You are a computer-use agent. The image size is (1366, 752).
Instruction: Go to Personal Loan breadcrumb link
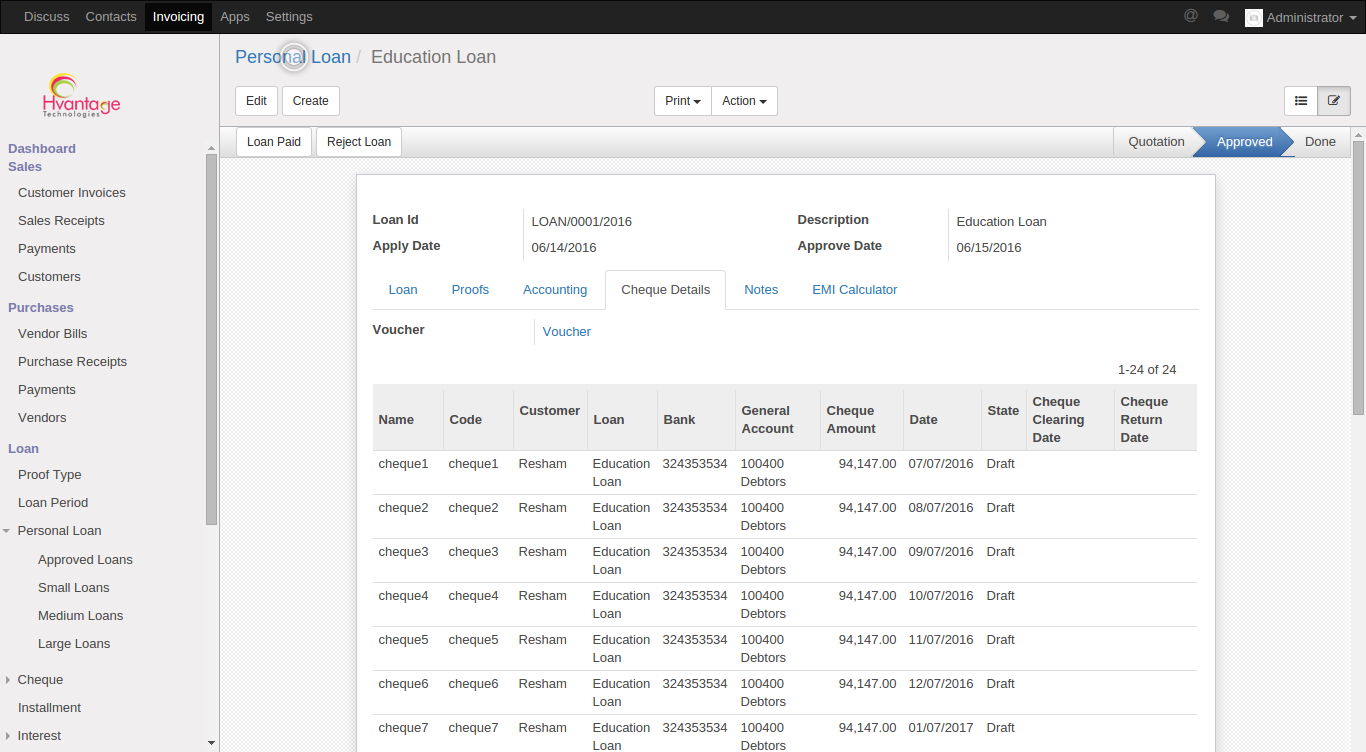(x=293, y=57)
